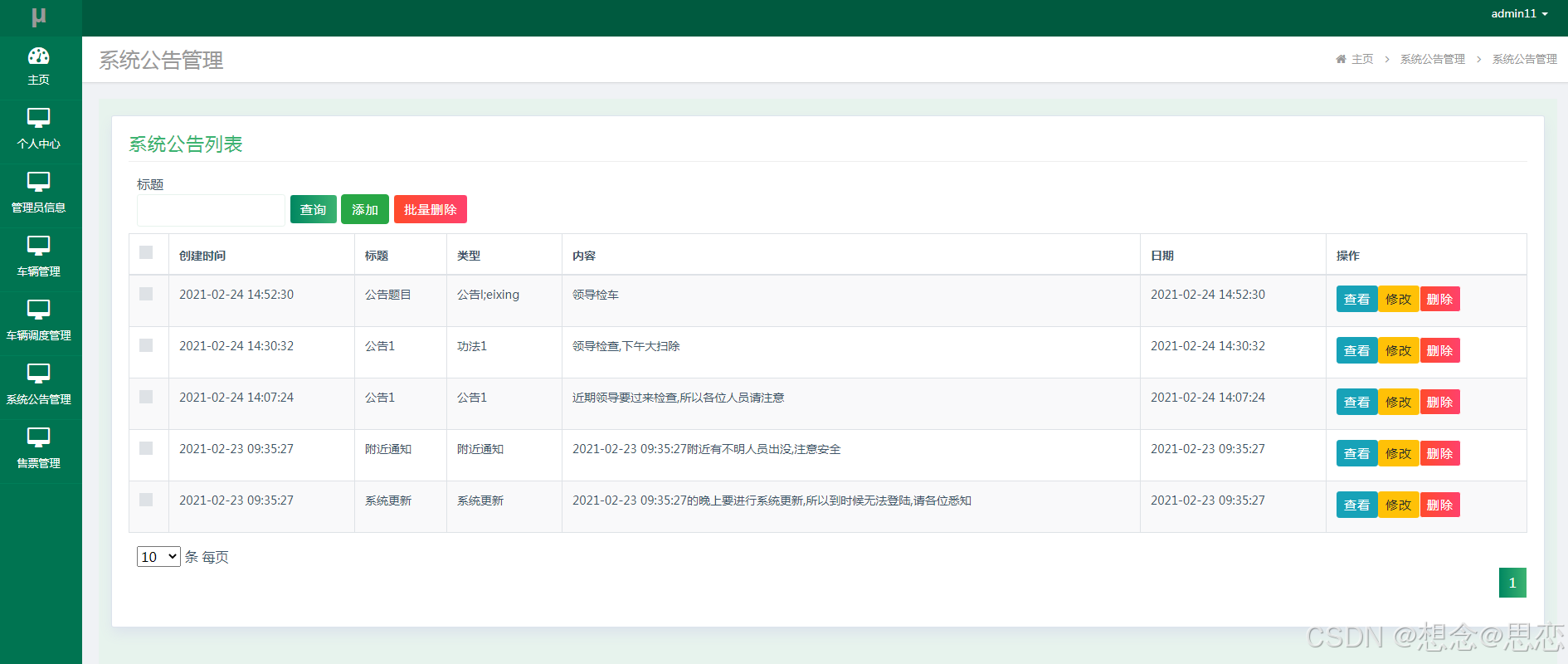Check the 系统更新 row checkbox

tap(146, 500)
